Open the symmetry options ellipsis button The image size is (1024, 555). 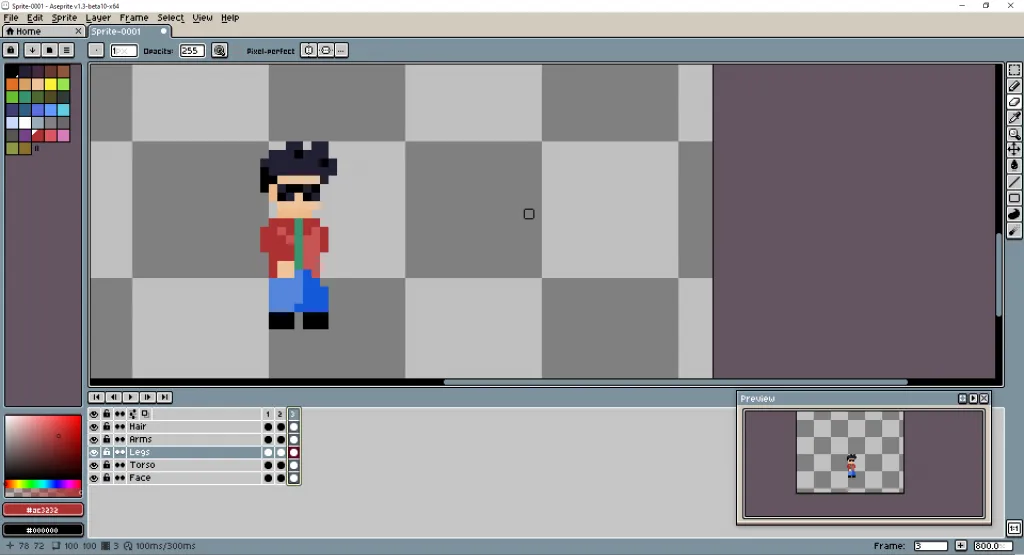[341, 50]
